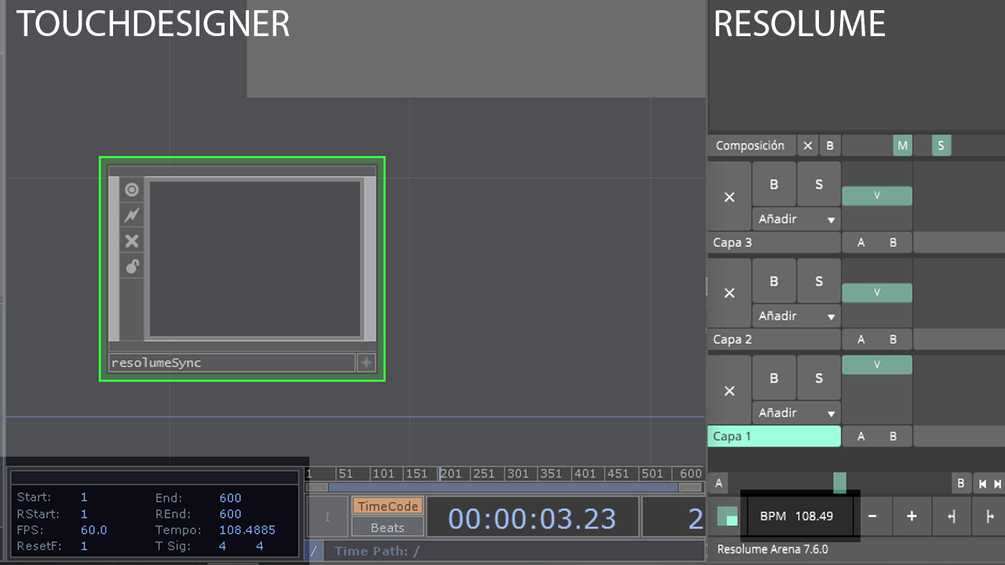Adjust Capa 3 V opacity slider

click(877, 195)
